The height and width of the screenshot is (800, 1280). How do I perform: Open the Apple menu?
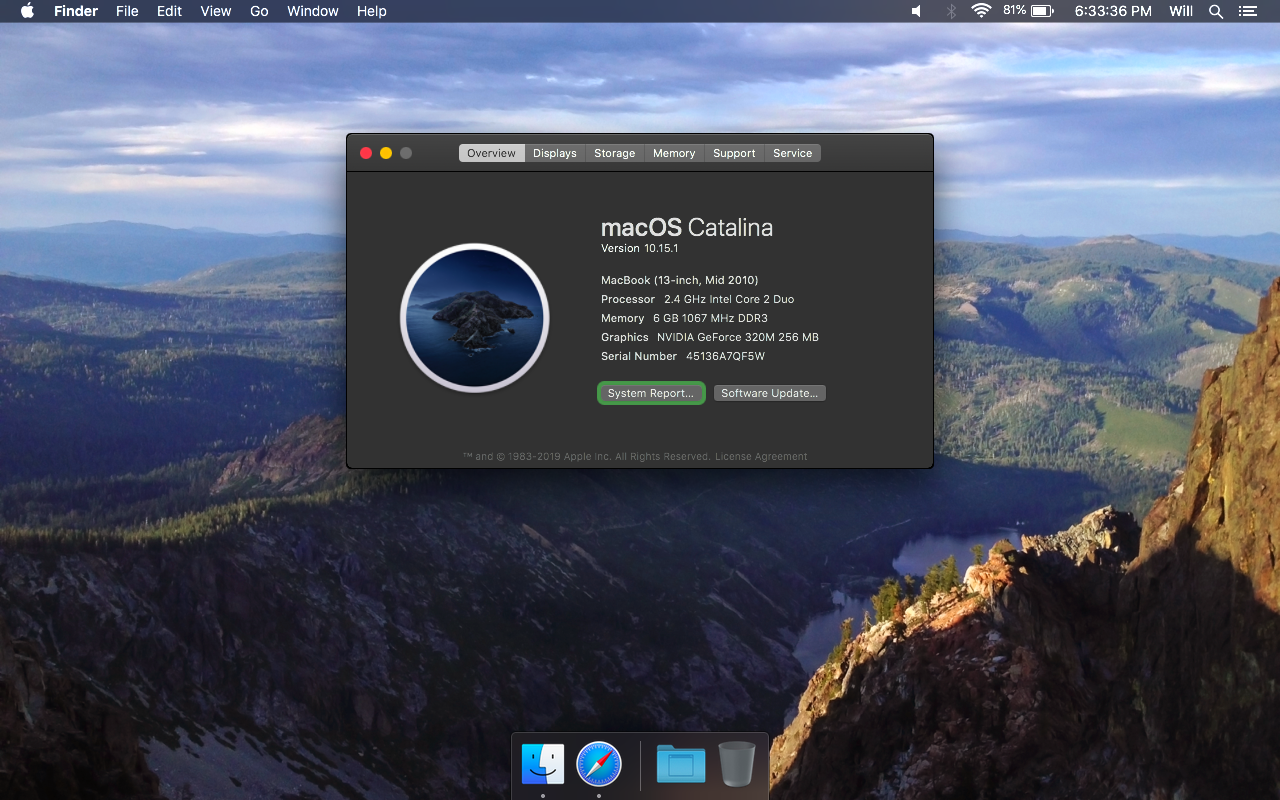point(27,11)
